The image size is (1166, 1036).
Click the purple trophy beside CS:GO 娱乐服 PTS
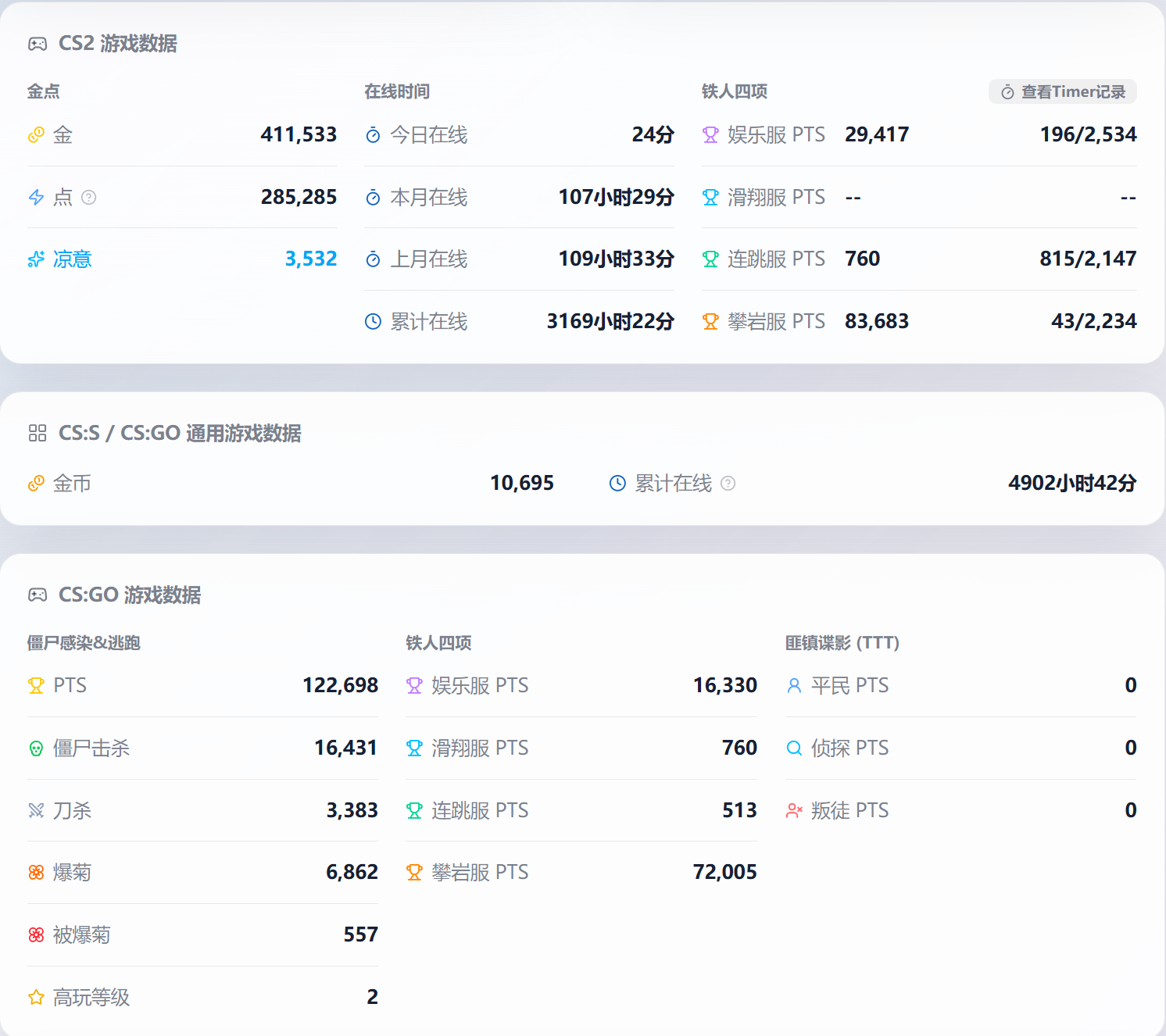[x=414, y=686]
